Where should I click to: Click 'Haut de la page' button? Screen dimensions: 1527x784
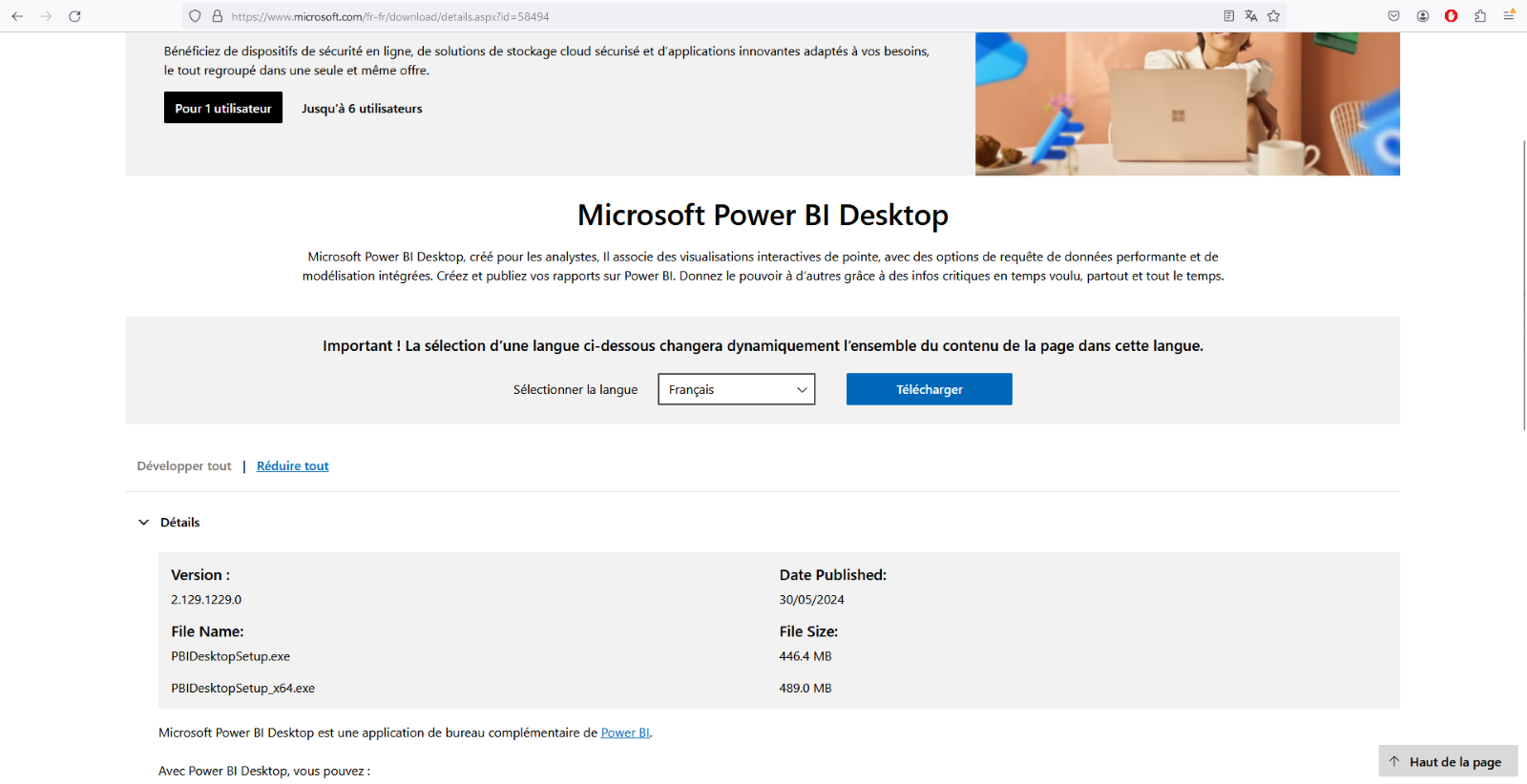(x=1448, y=761)
